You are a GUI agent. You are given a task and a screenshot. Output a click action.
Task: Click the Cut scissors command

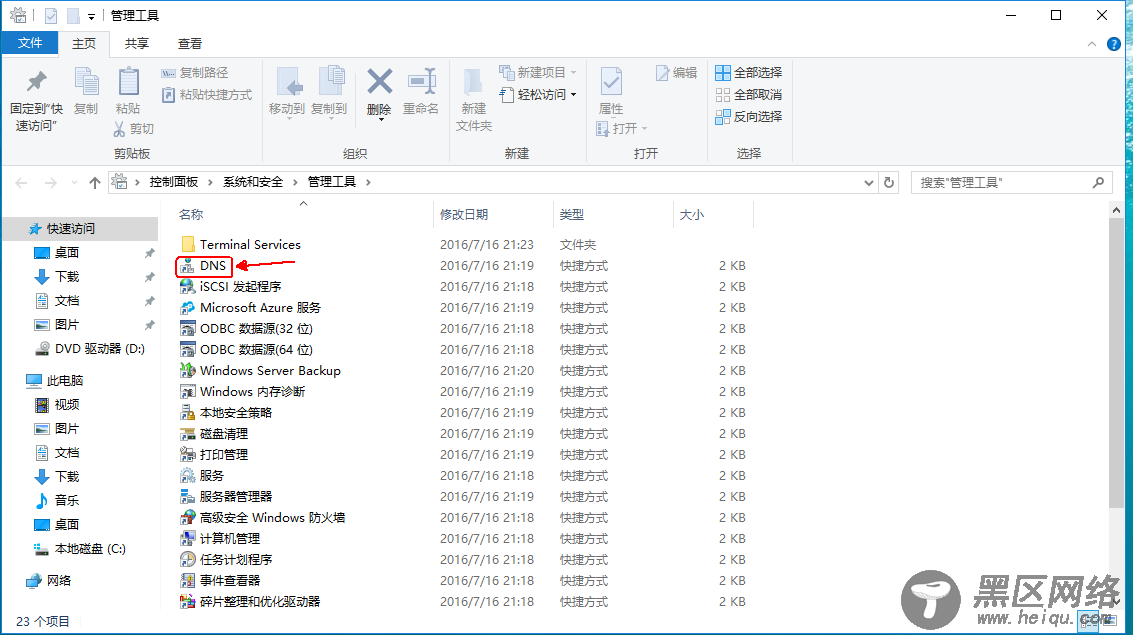(134, 129)
